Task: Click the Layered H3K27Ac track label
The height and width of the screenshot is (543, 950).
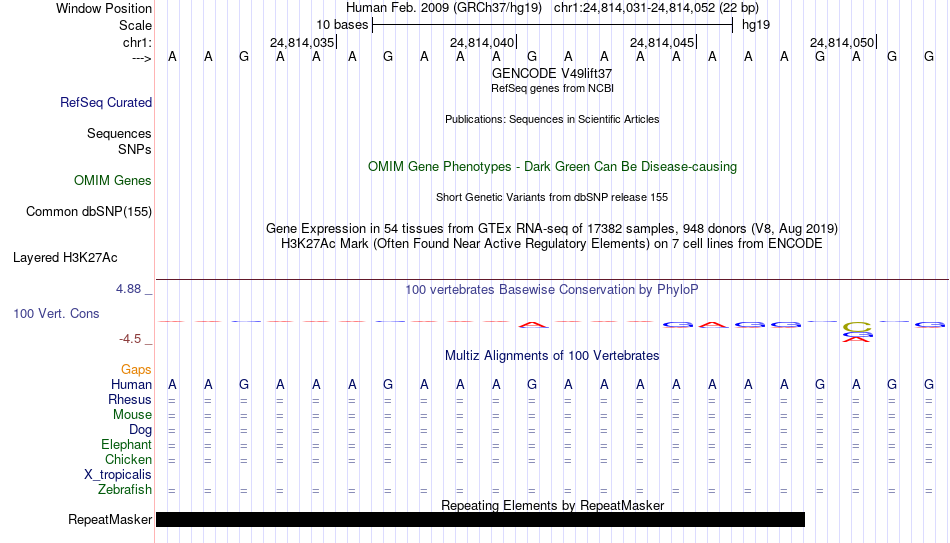Action: (65, 258)
